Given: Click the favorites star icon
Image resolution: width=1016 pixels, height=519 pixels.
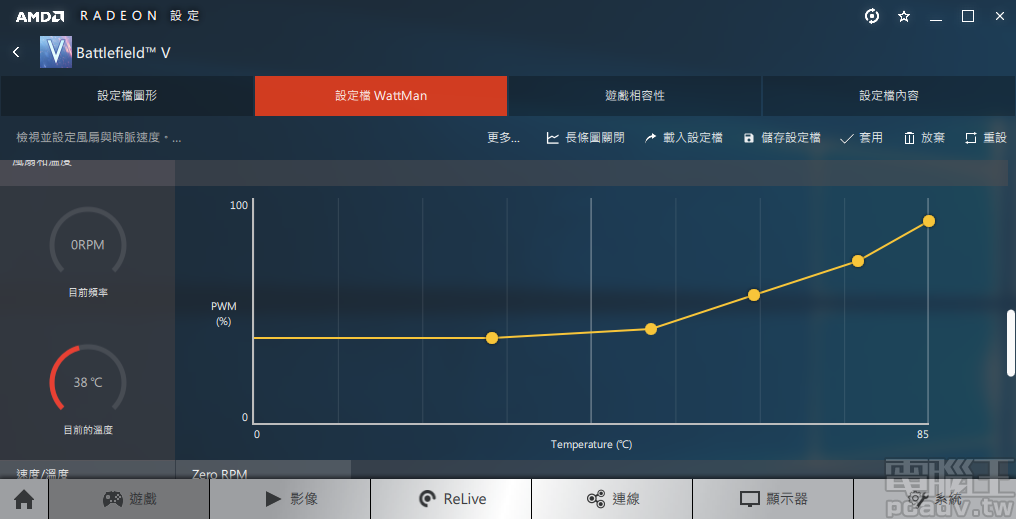Looking at the screenshot, I should click(x=904, y=16).
